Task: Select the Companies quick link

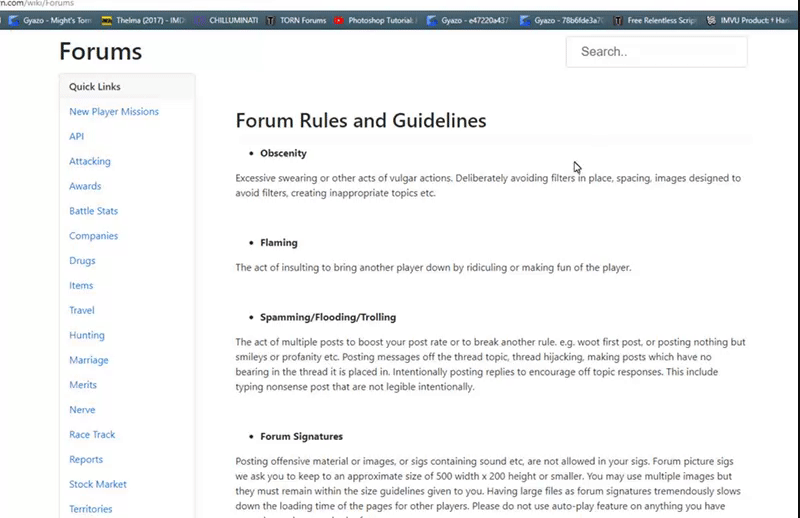Action: 93,236
